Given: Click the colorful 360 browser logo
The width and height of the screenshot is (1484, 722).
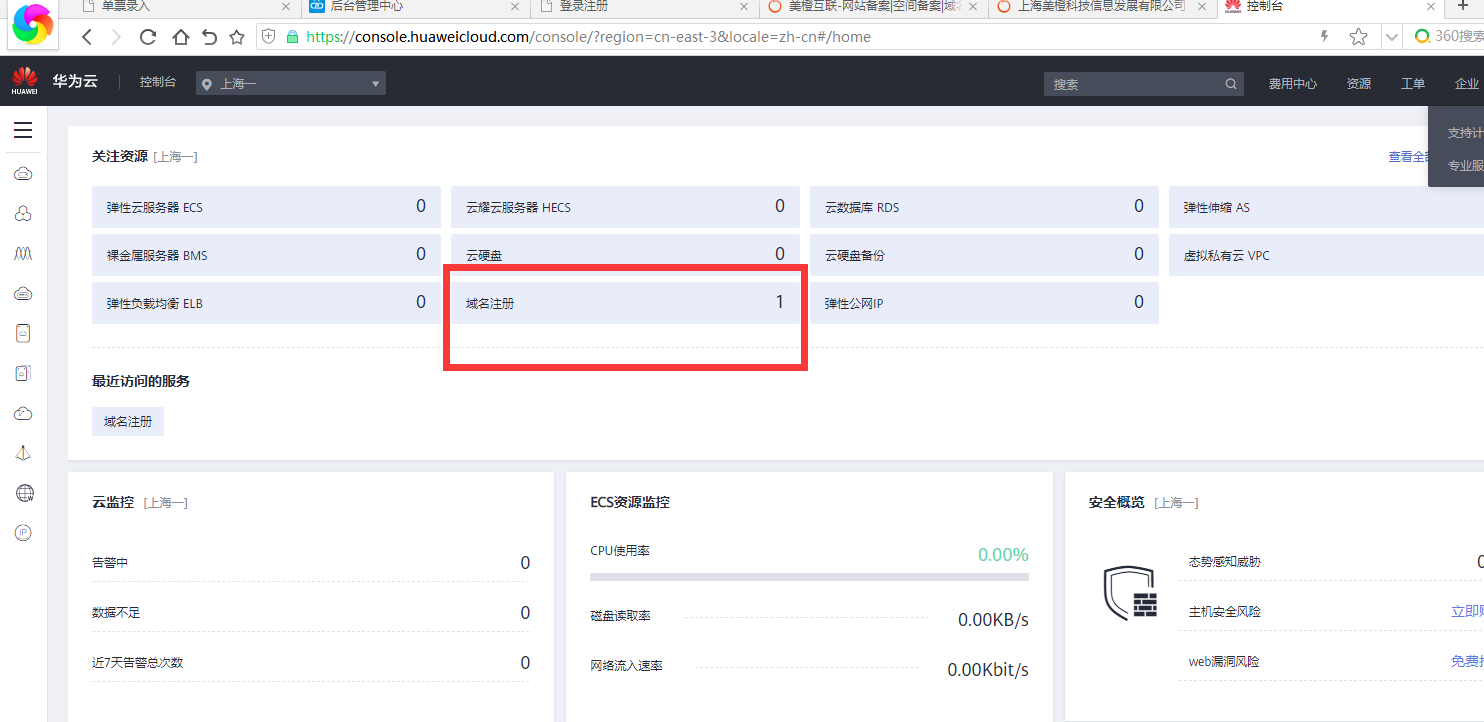Looking at the screenshot, I should [34, 27].
